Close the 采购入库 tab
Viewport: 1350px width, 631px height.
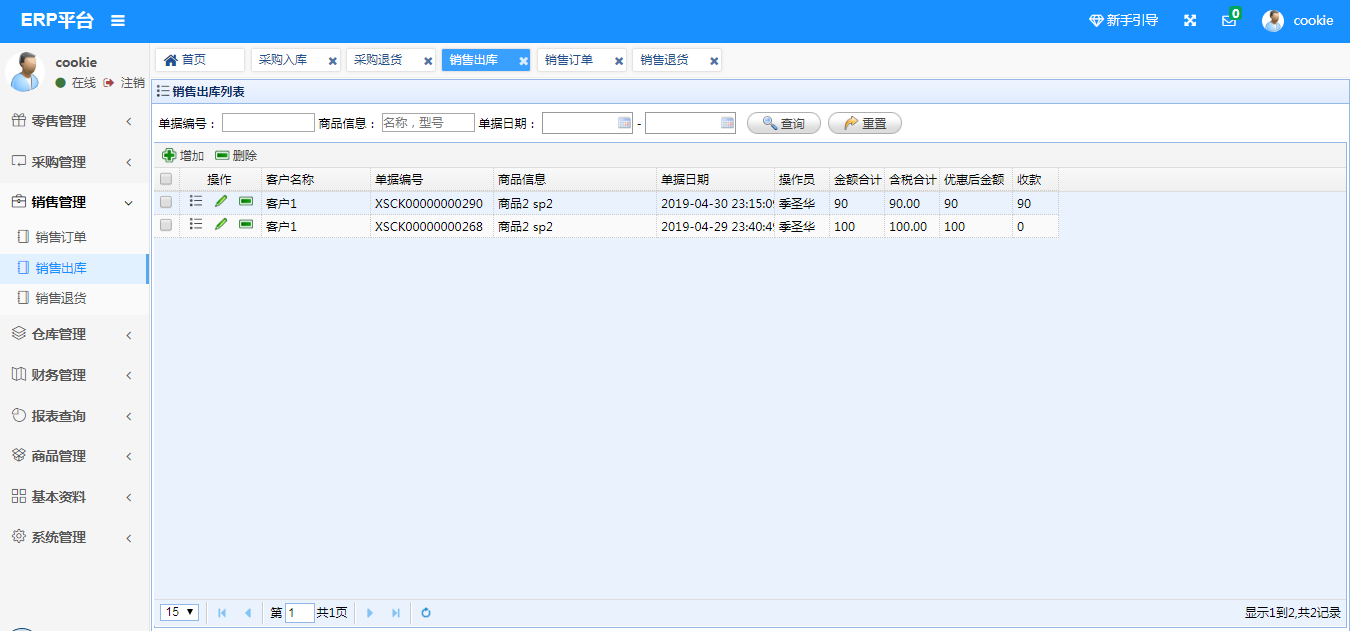pos(332,61)
